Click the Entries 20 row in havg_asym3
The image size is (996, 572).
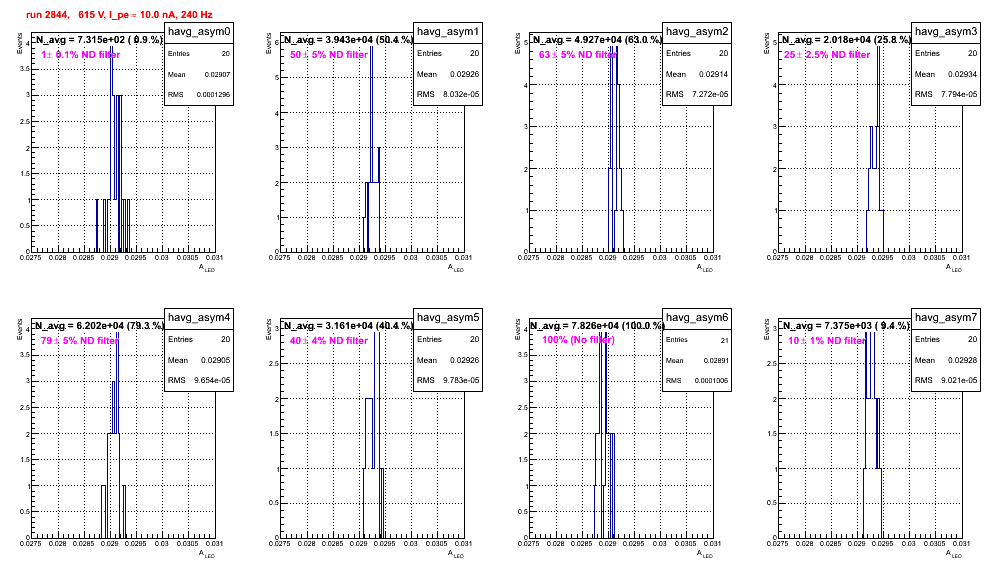click(946, 53)
